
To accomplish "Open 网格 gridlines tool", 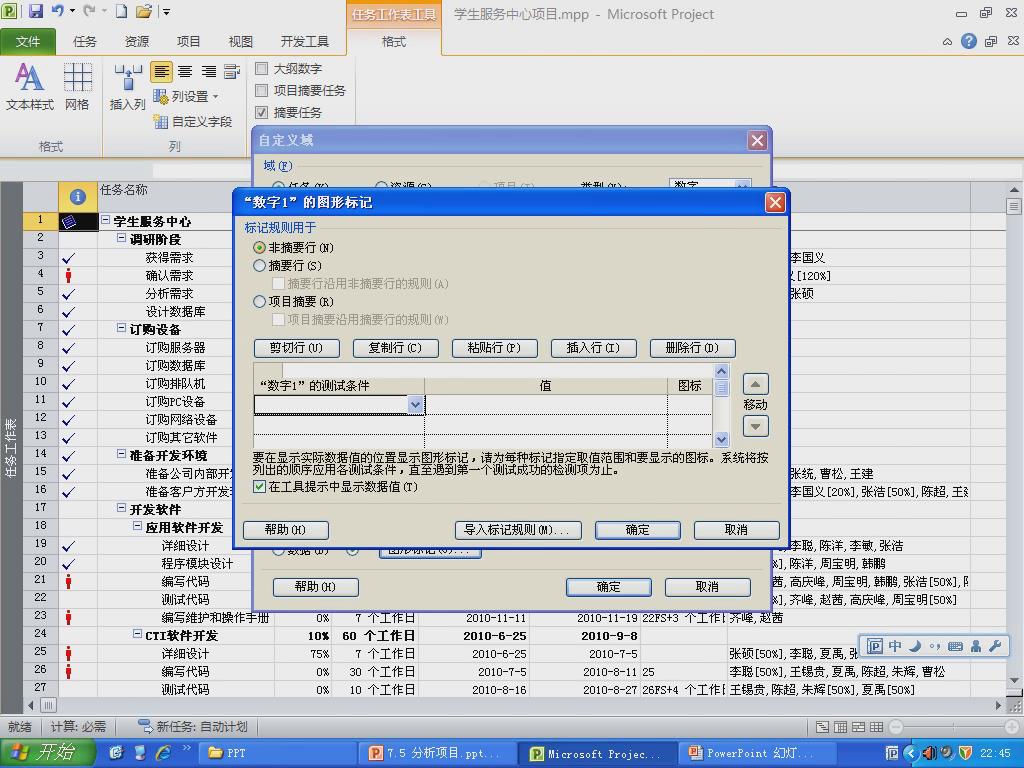I will tap(77, 86).
